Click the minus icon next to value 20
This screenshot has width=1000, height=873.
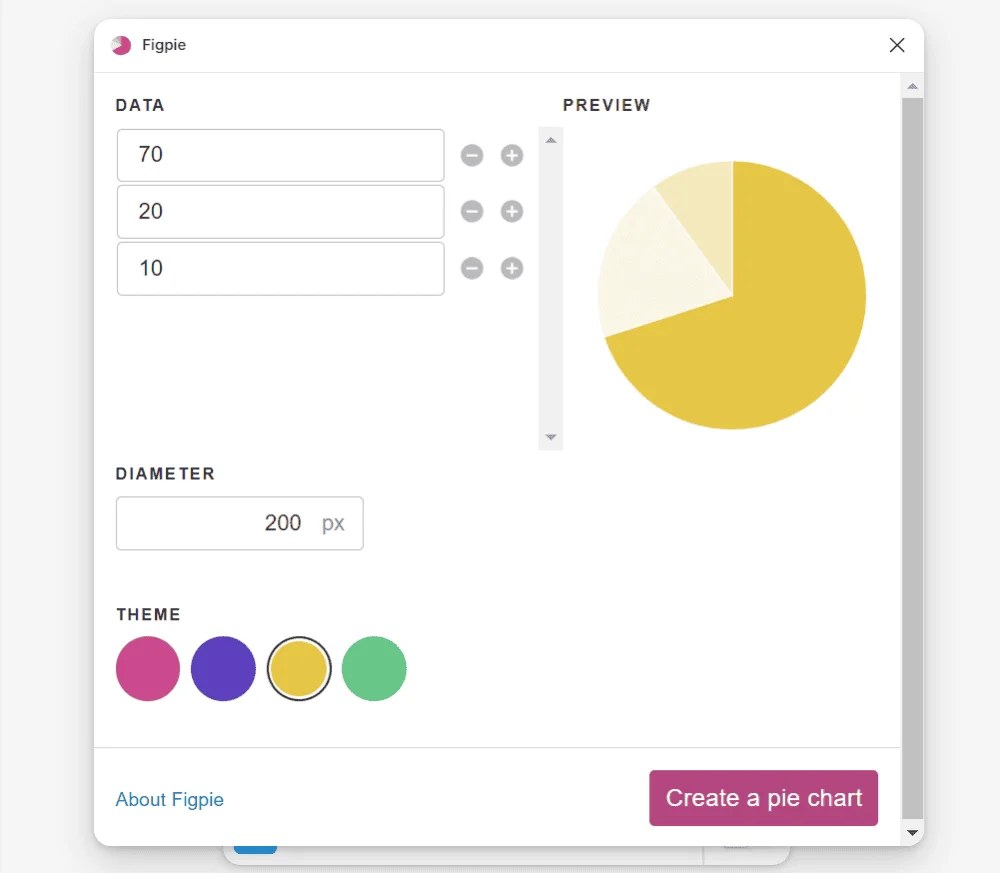[472, 212]
